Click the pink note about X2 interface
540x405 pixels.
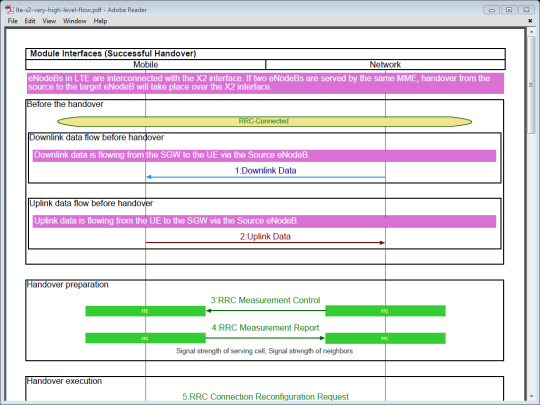(x=265, y=83)
